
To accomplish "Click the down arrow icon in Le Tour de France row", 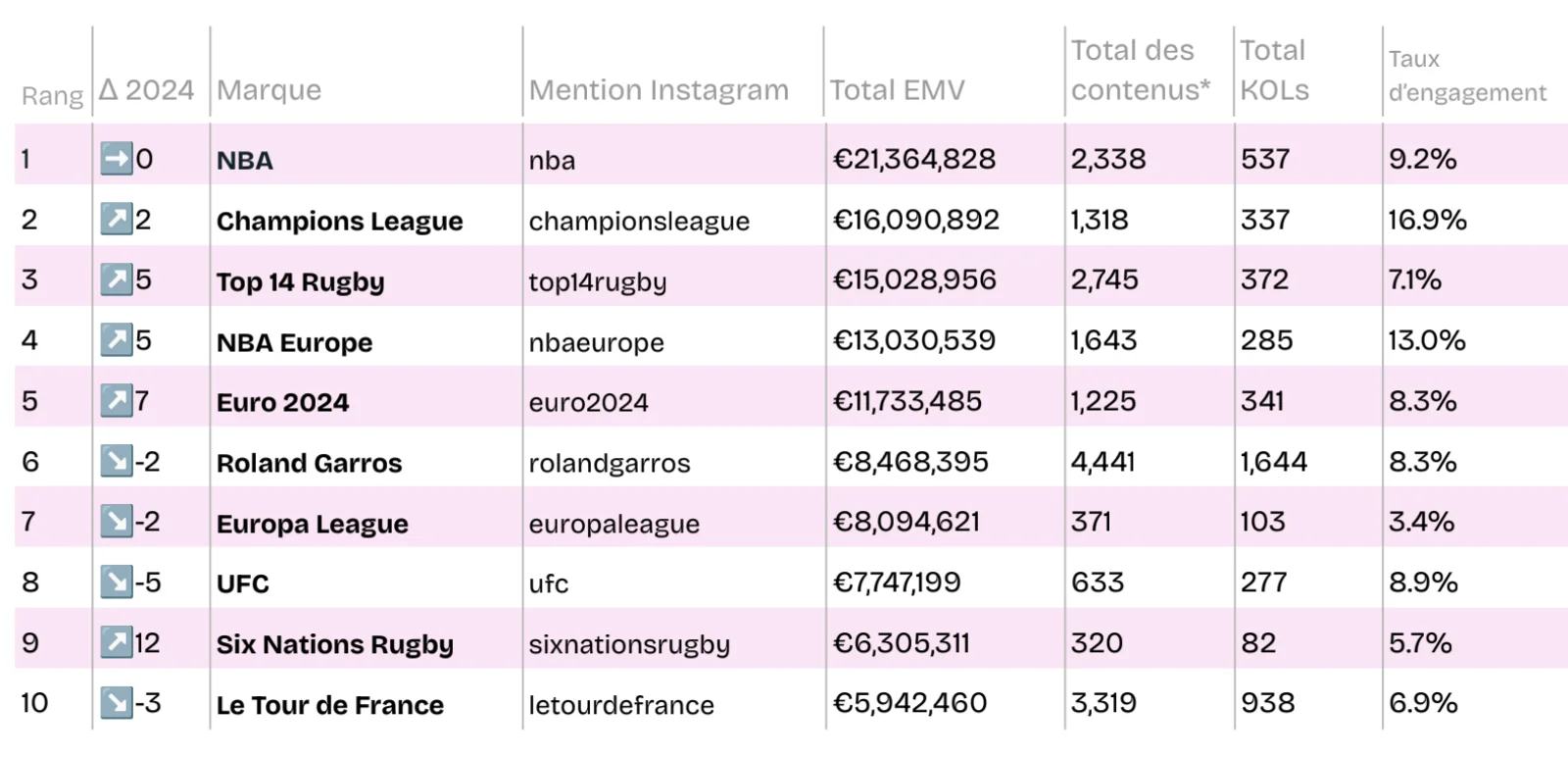I will [117, 703].
